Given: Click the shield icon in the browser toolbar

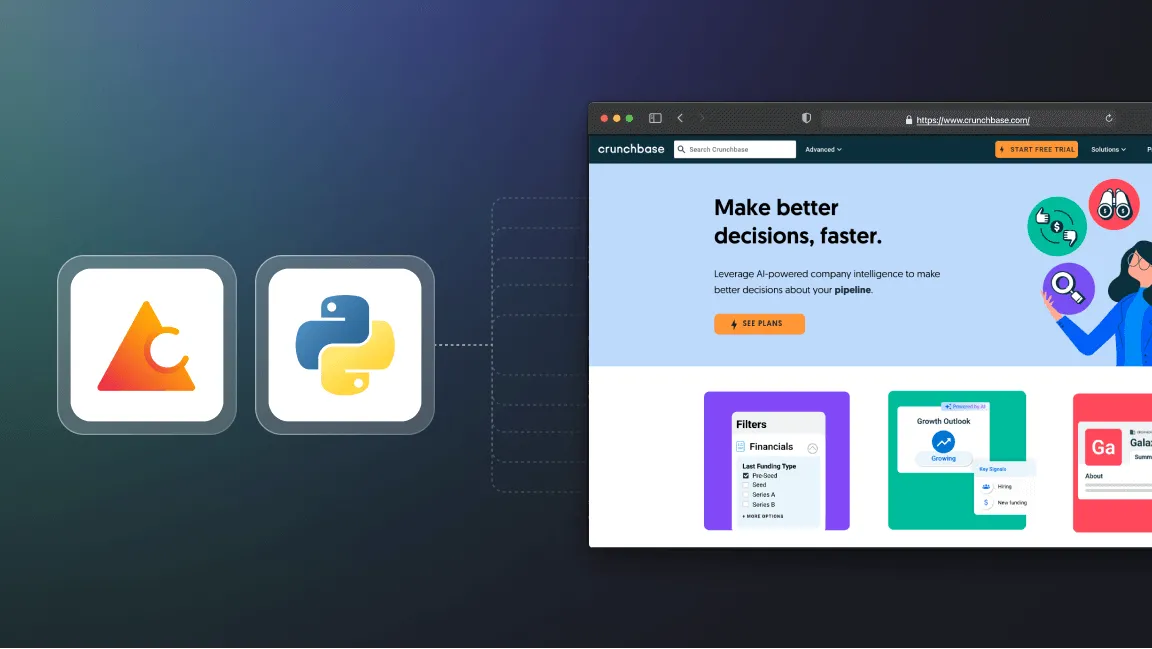Looking at the screenshot, I should pyautogui.click(x=806, y=117).
